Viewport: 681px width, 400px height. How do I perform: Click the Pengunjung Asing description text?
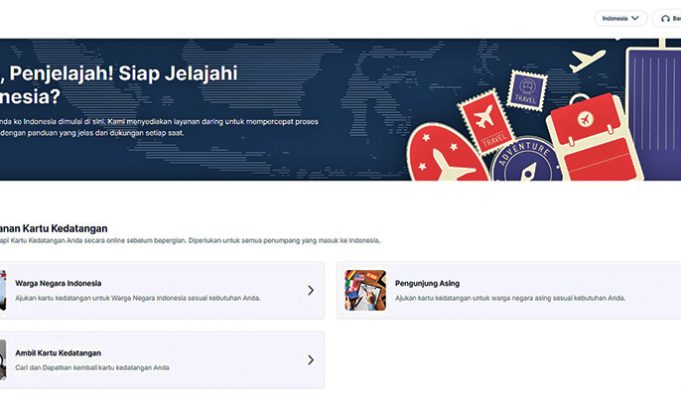pos(510,298)
